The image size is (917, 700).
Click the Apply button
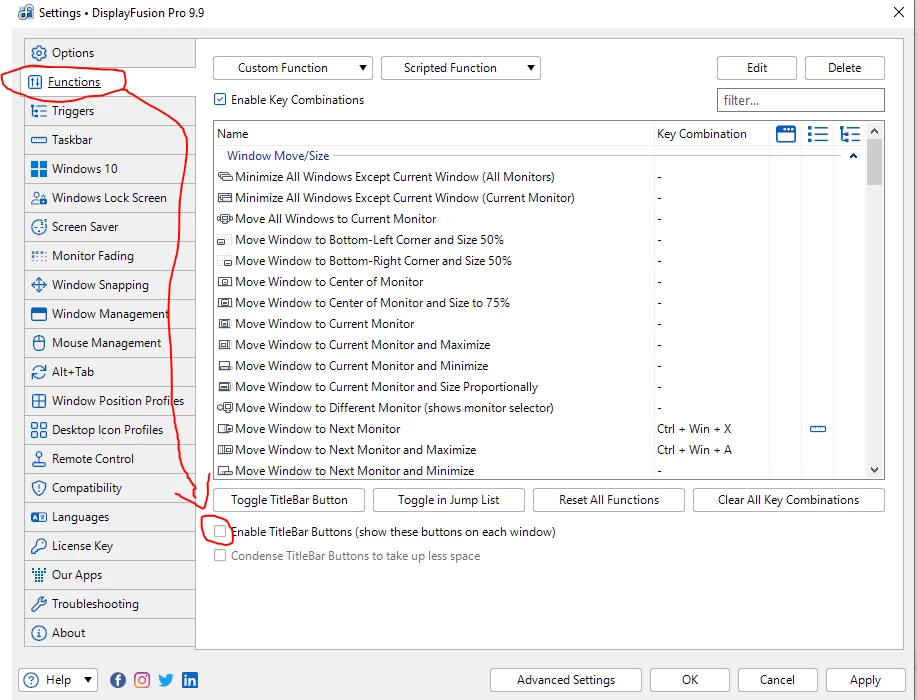click(x=865, y=680)
